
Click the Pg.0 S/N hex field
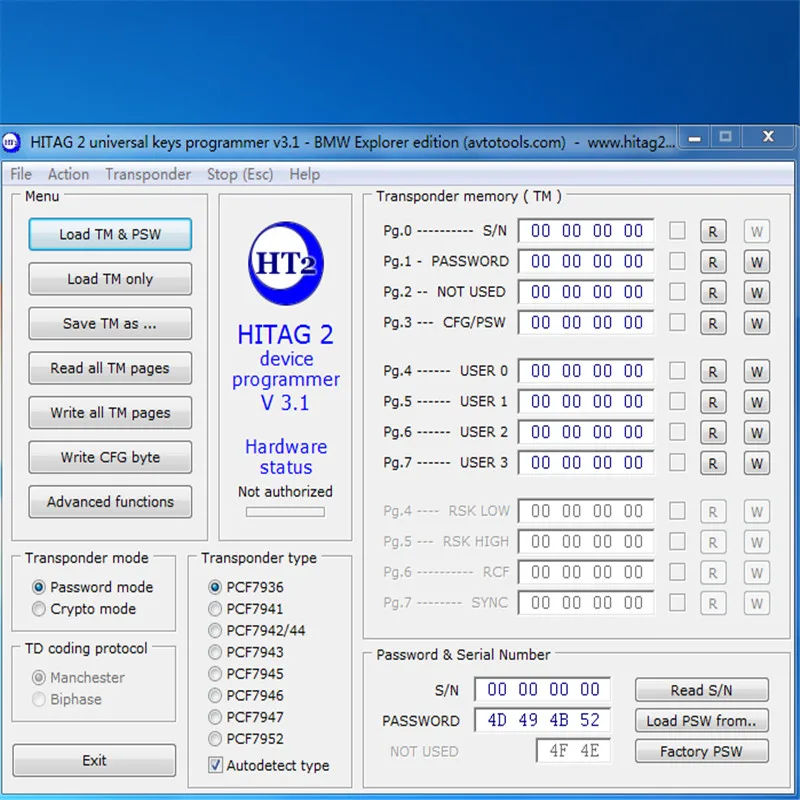coord(586,231)
